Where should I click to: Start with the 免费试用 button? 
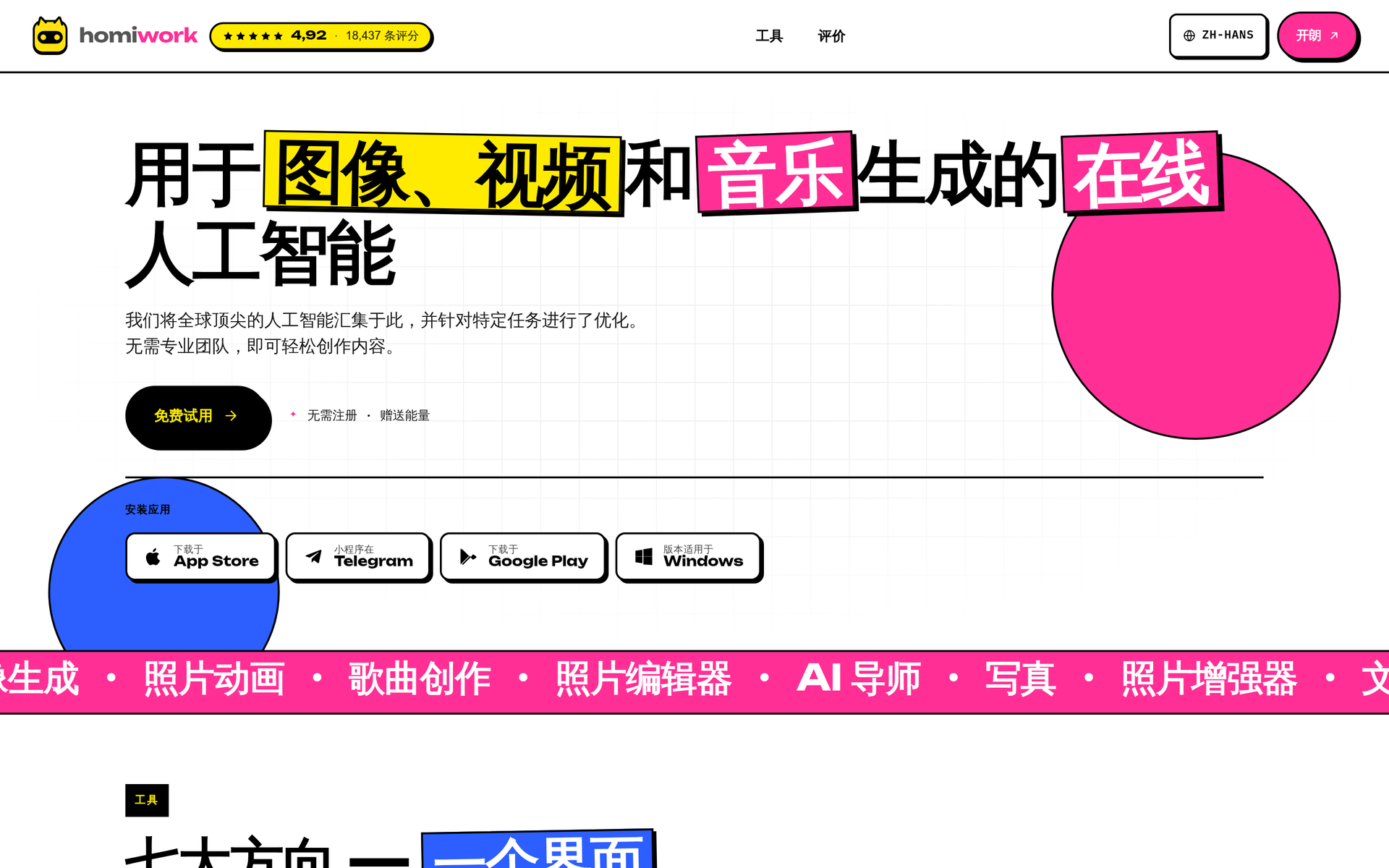tap(197, 416)
